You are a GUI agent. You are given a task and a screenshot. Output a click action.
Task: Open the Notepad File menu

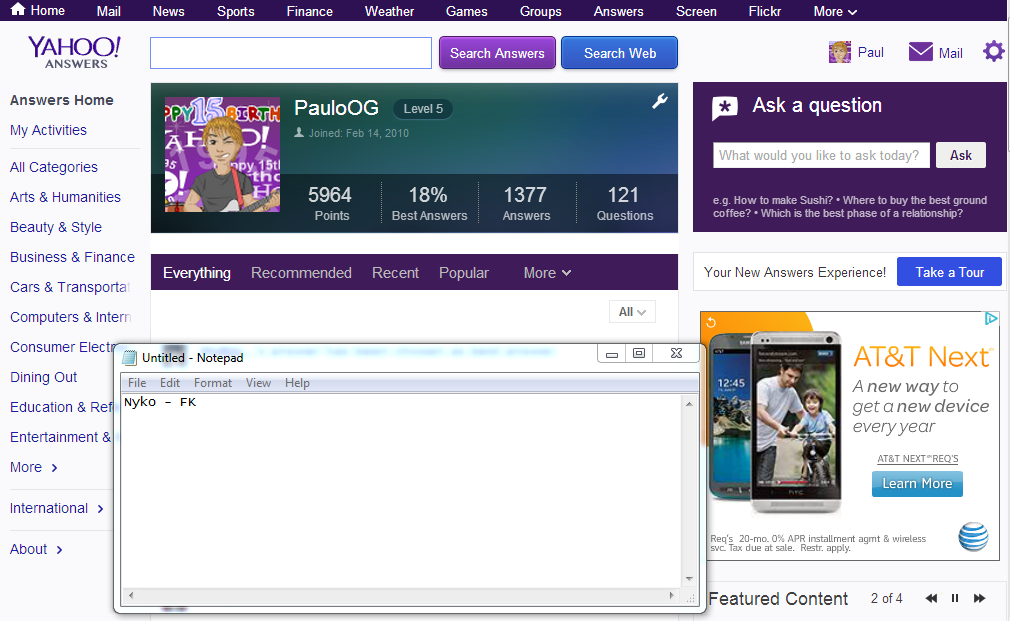coord(137,383)
